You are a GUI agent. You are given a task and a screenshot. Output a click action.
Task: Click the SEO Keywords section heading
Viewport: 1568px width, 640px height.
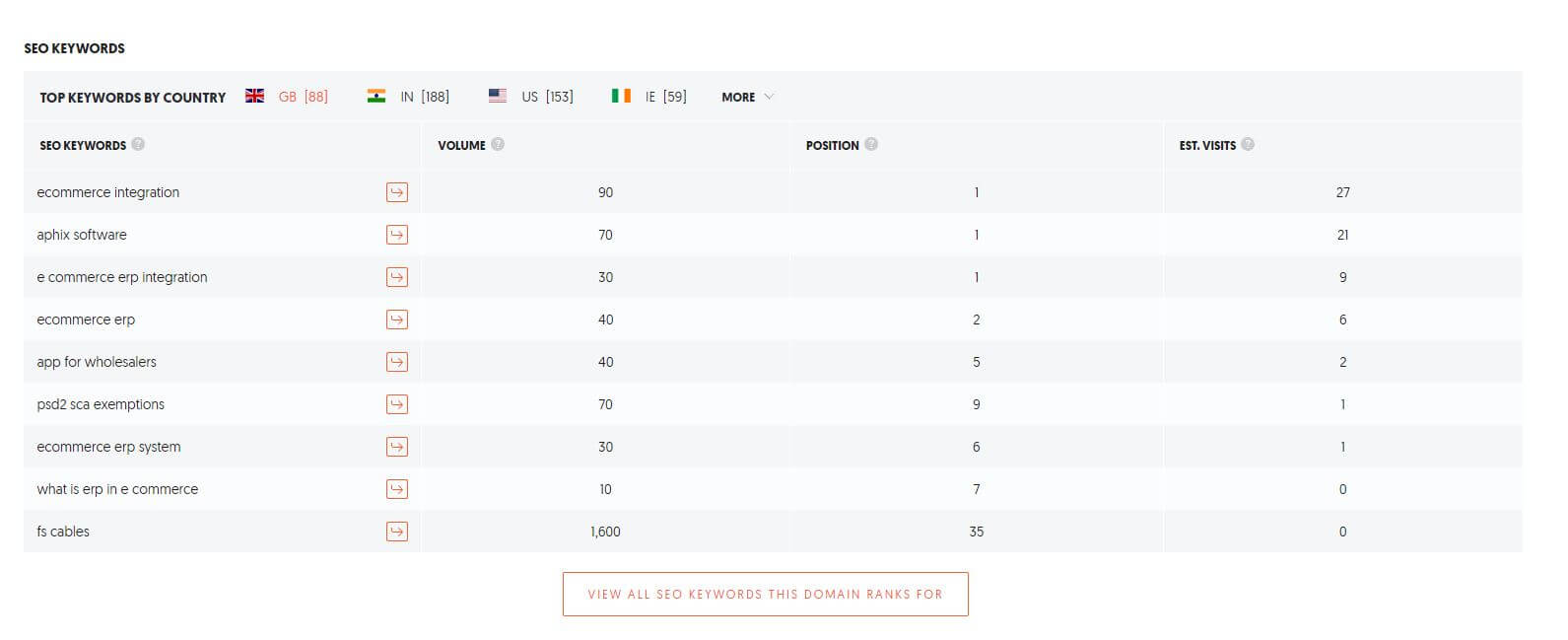click(75, 48)
